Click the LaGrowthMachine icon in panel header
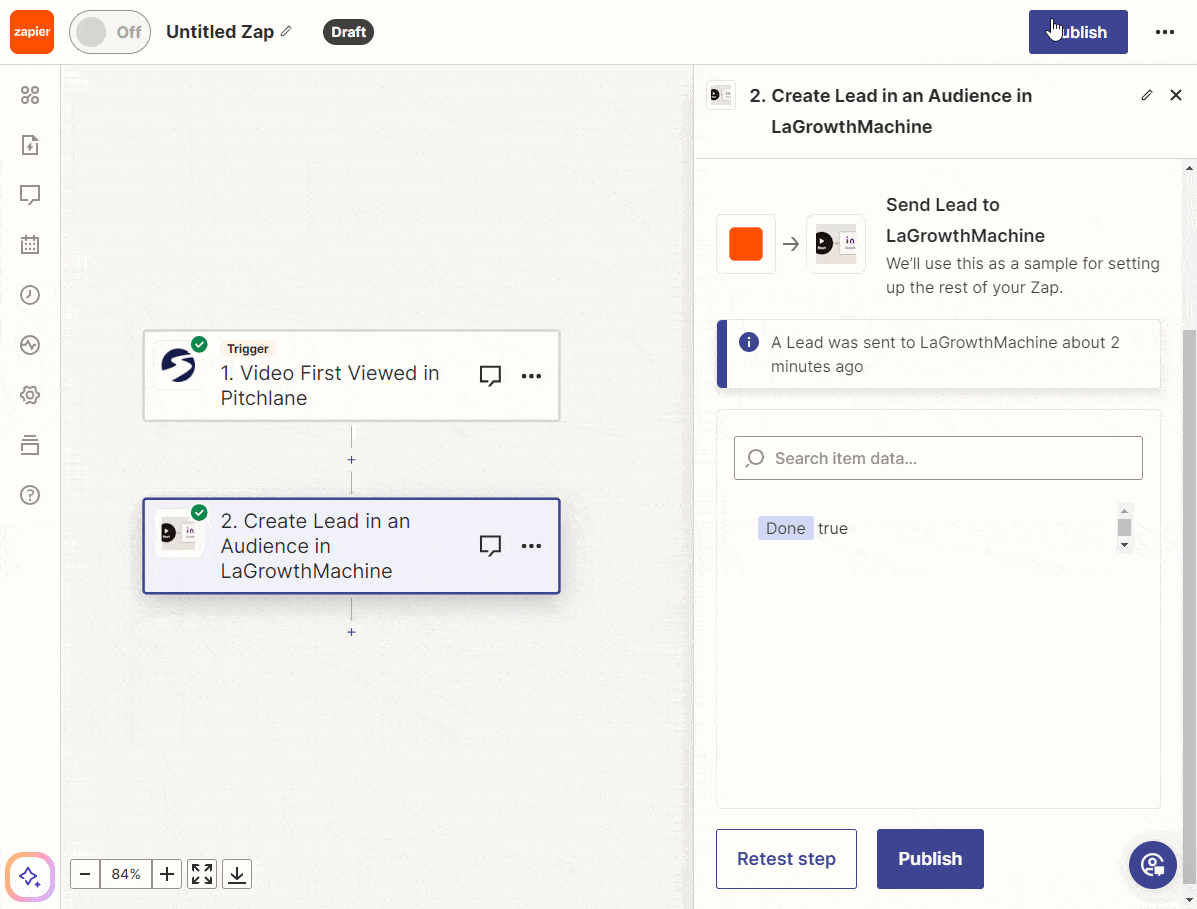 click(721, 95)
